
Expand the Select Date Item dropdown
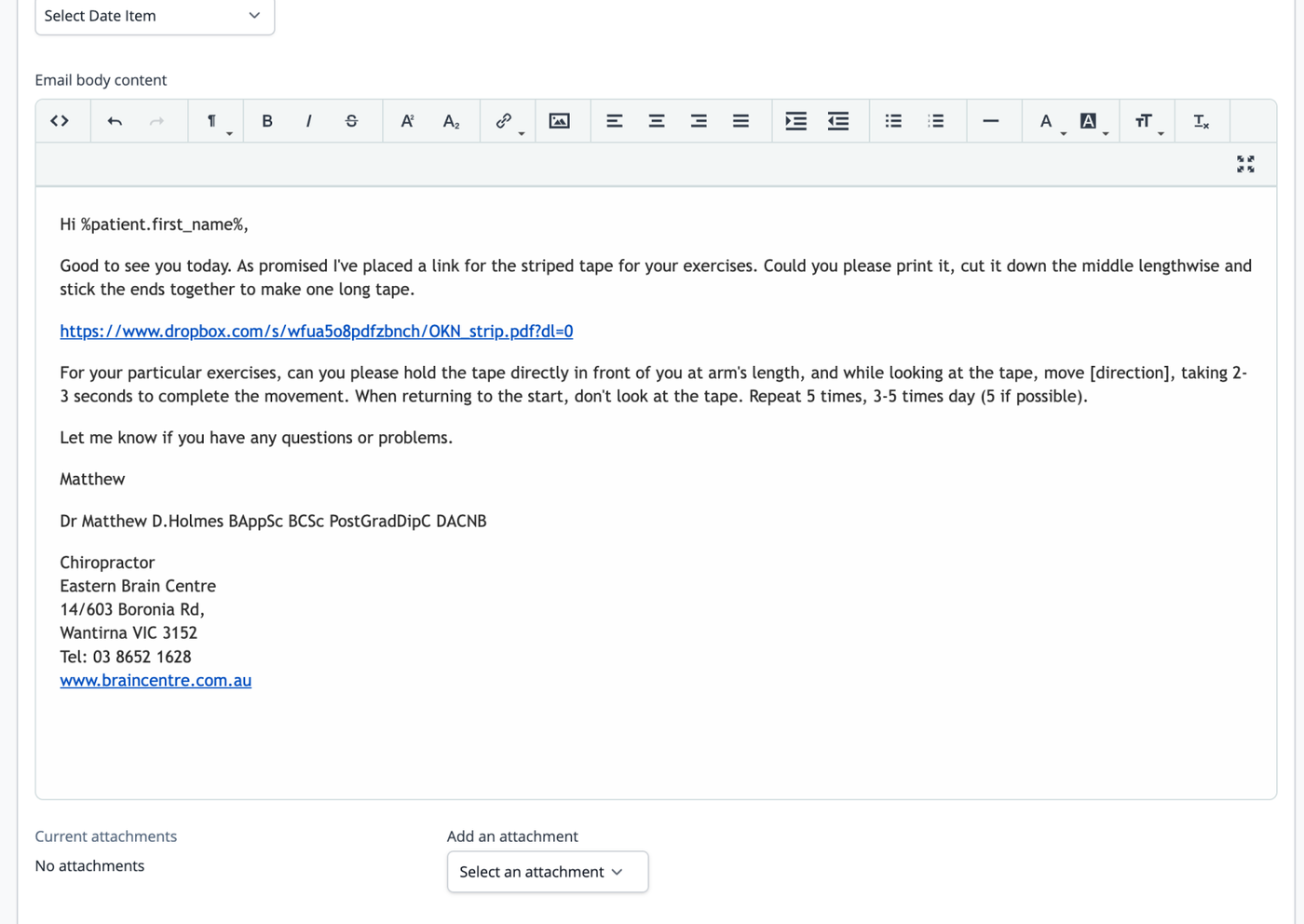pos(155,17)
